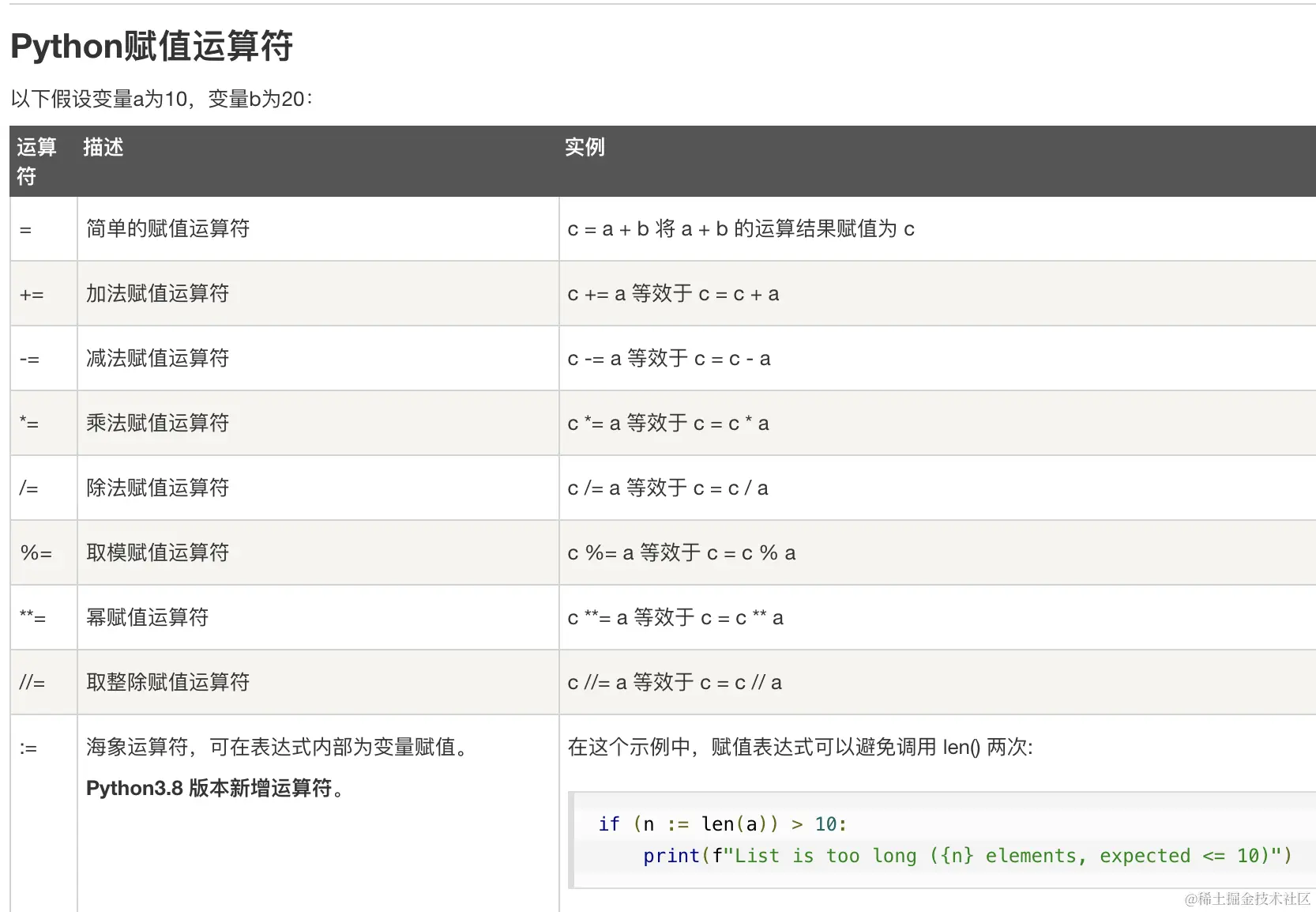Click the "除法赋值运算符" description cell
The image size is (1316, 912).
click(157, 488)
